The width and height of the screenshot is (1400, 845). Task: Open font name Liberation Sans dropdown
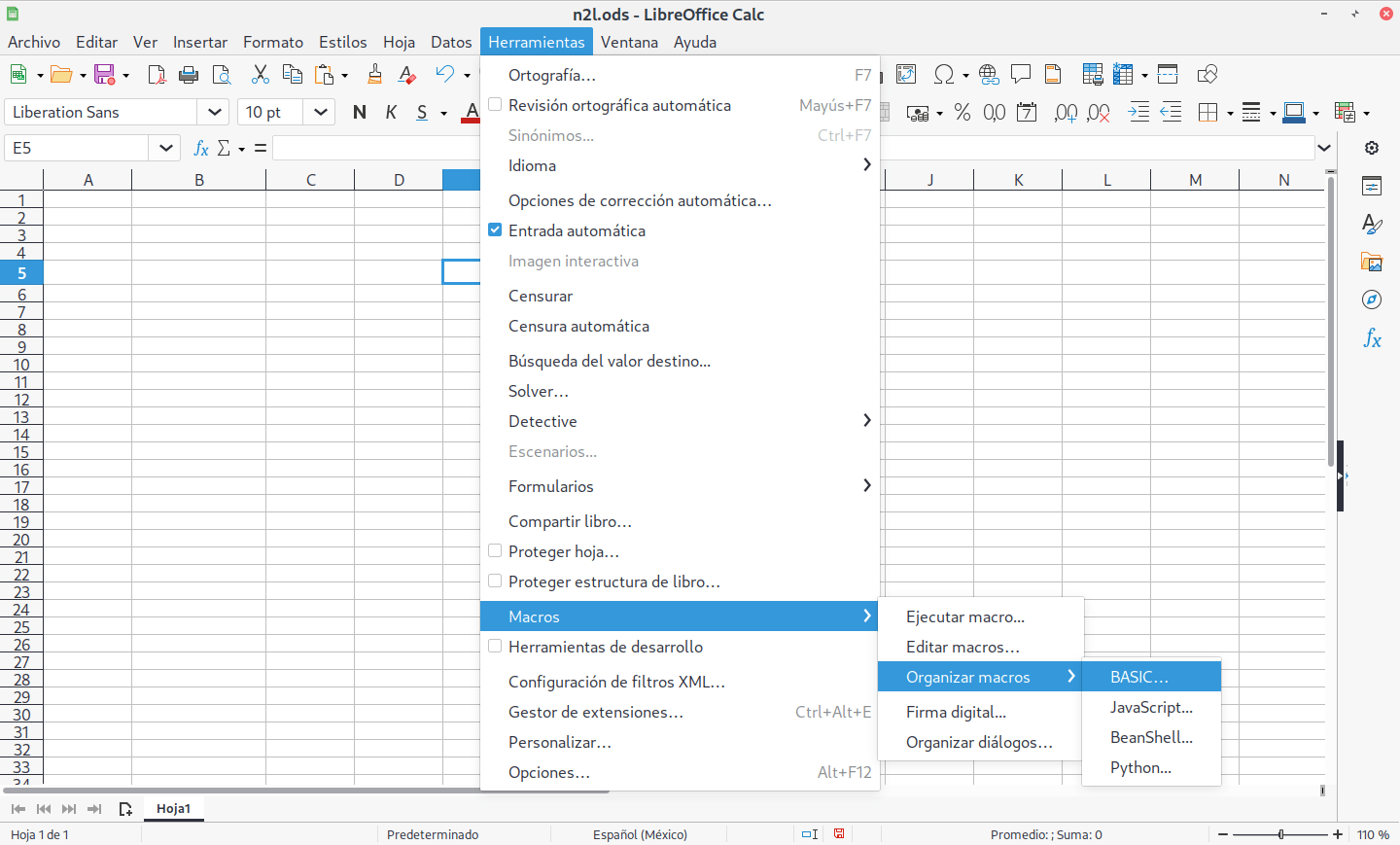point(215,112)
